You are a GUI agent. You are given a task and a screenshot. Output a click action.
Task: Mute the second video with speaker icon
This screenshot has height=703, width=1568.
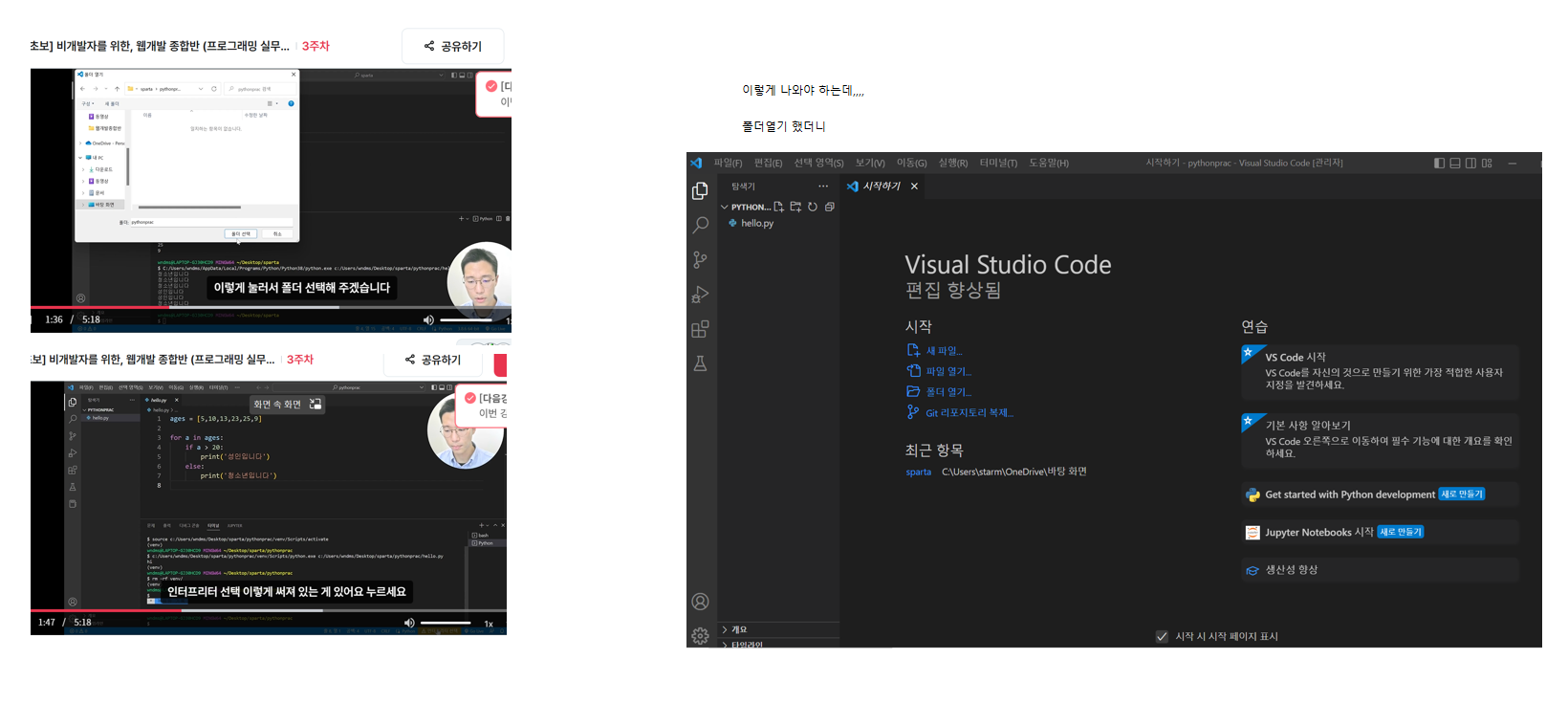tap(409, 623)
